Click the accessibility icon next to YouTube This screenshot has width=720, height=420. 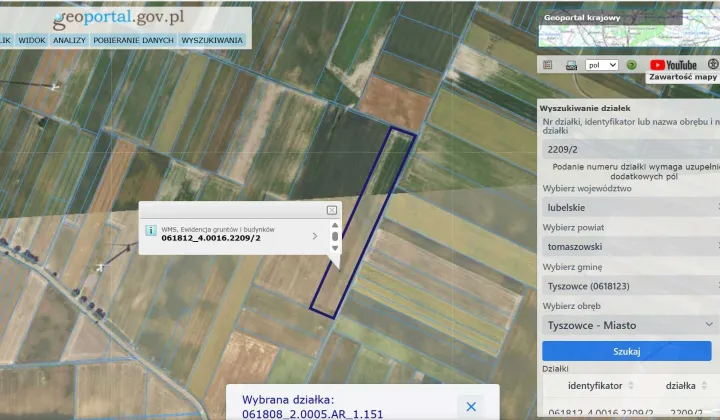pos(713,64)
